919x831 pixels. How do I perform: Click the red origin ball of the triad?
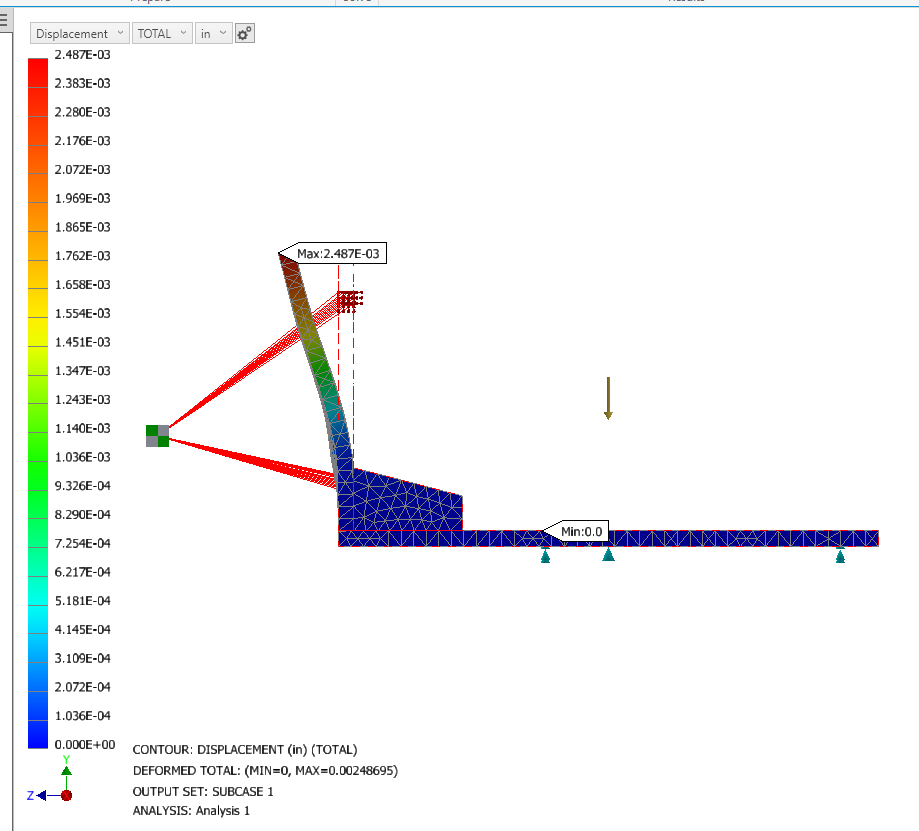tap(67, 795)
